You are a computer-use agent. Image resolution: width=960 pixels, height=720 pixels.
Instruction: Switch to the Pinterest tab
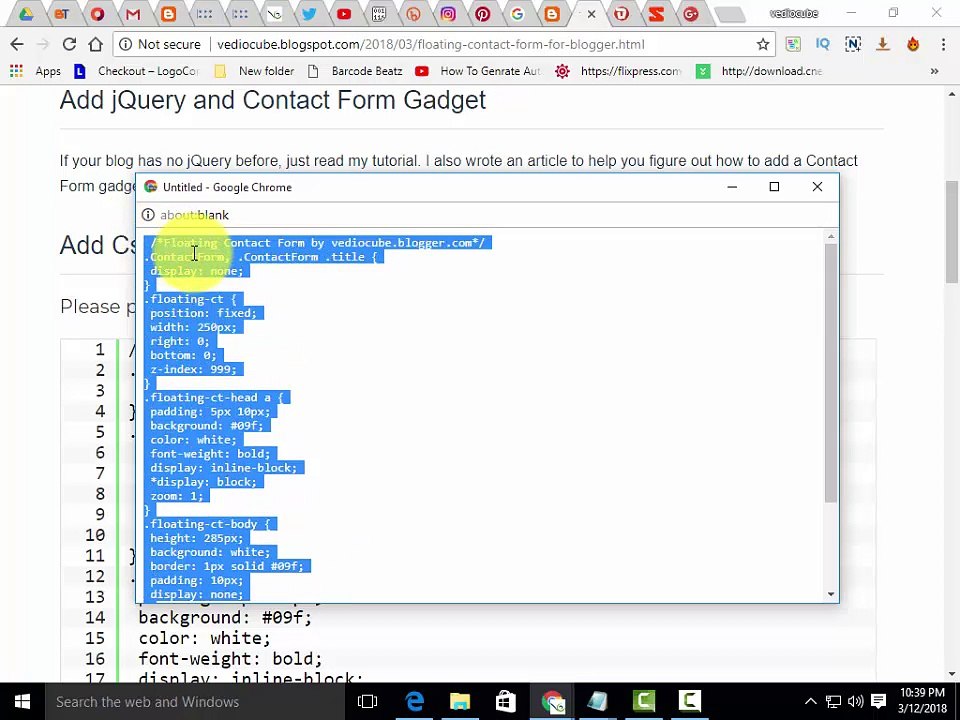(x=483, y=13)
